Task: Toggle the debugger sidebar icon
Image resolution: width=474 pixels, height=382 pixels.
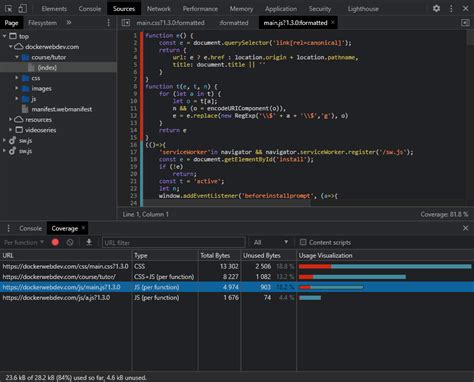Action: tap(465, 23)
